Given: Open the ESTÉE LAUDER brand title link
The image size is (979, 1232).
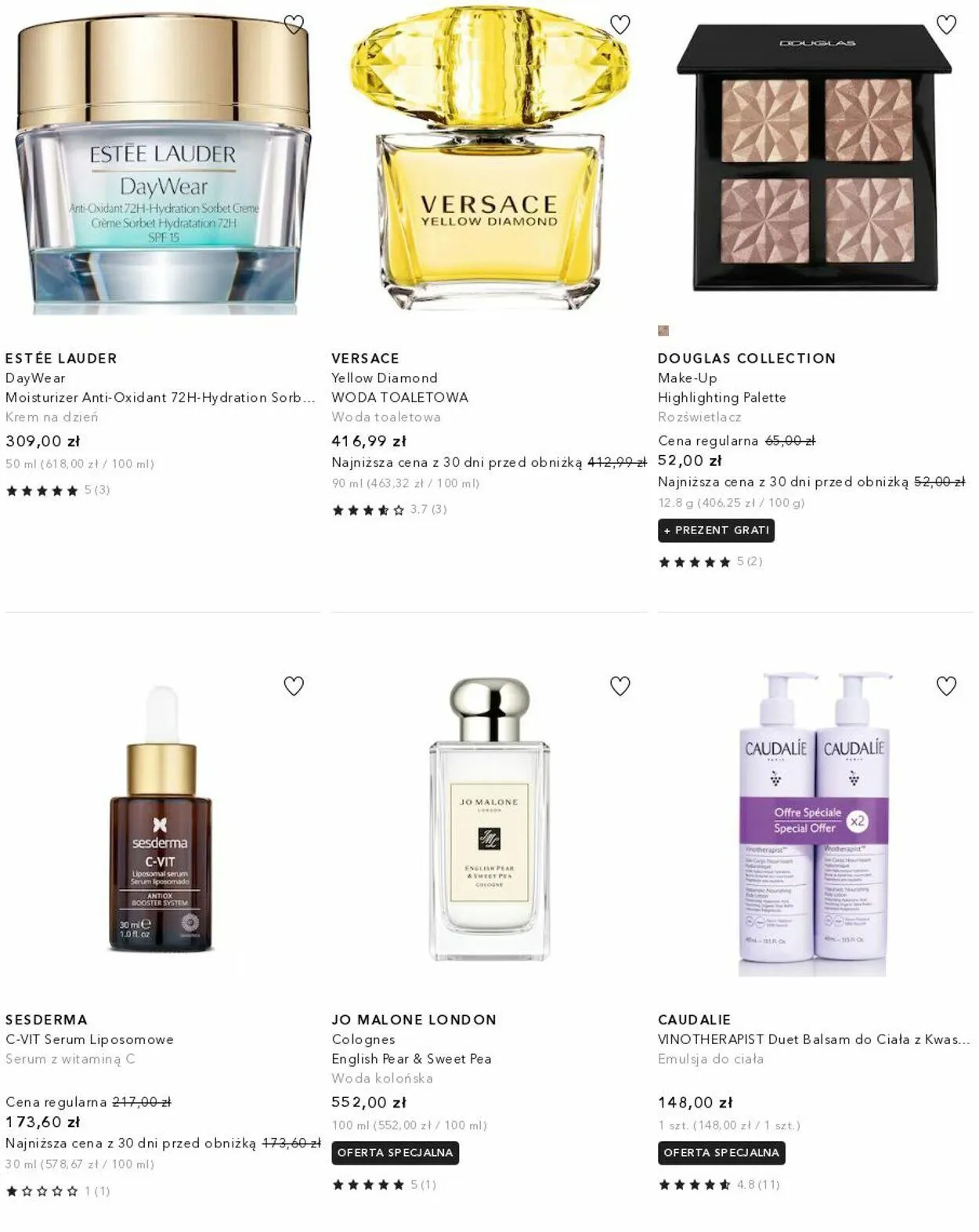Looking at the screenshot, I should (61, 358).
